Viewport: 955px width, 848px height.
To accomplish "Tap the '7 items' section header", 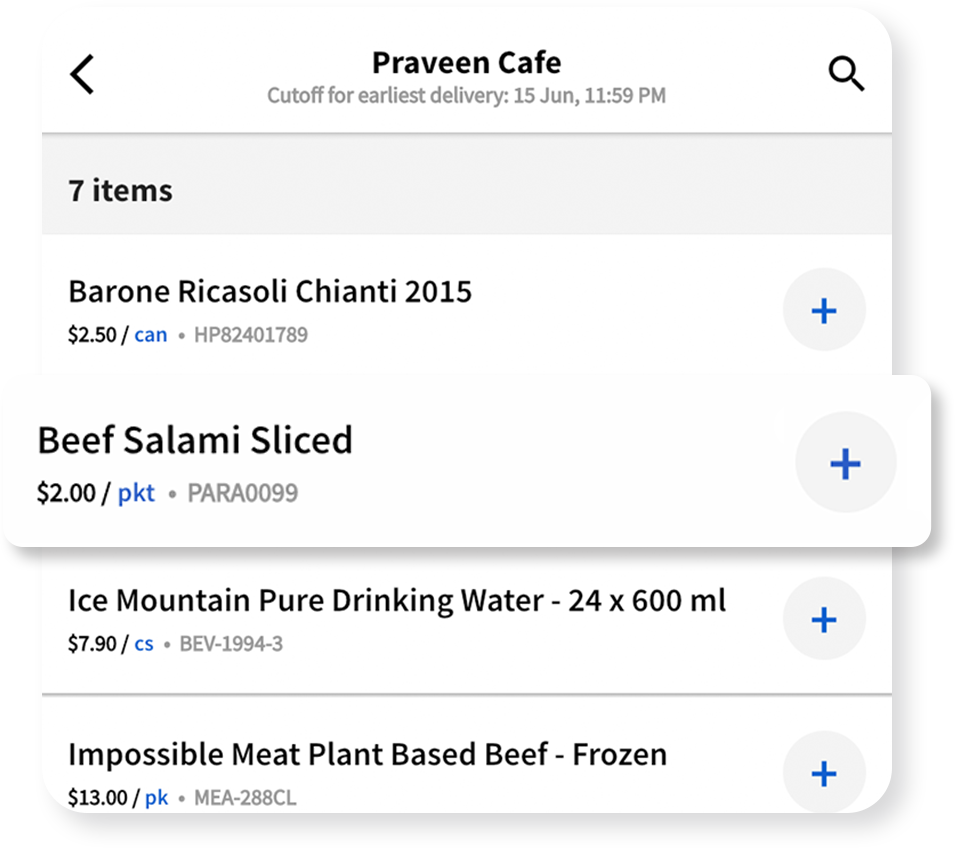I will tap(467, 190).
